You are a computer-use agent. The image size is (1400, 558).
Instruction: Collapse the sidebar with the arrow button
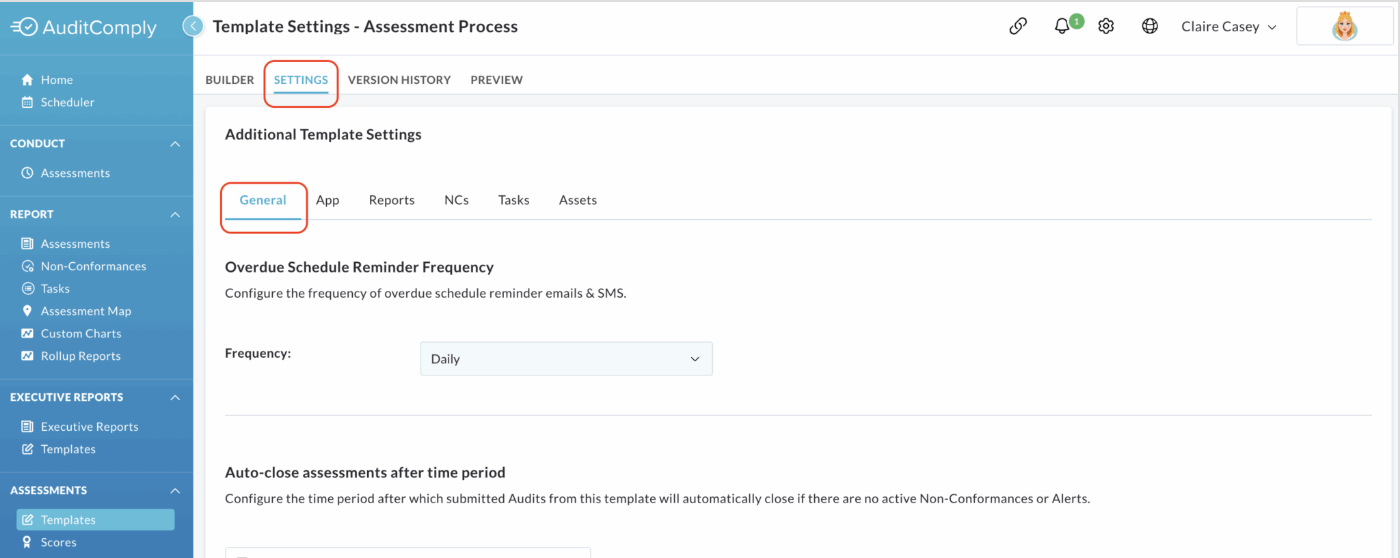coord(193,27)
